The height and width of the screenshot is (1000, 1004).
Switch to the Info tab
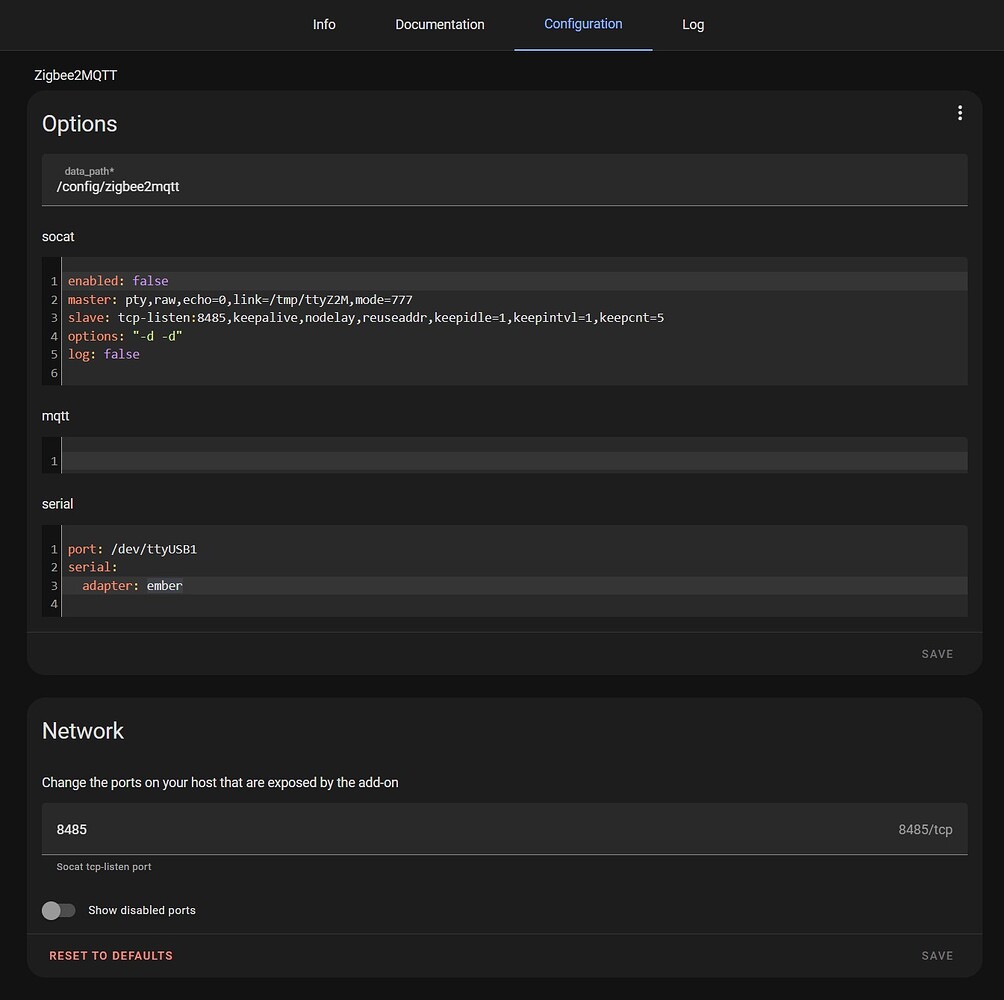point(323,24)
